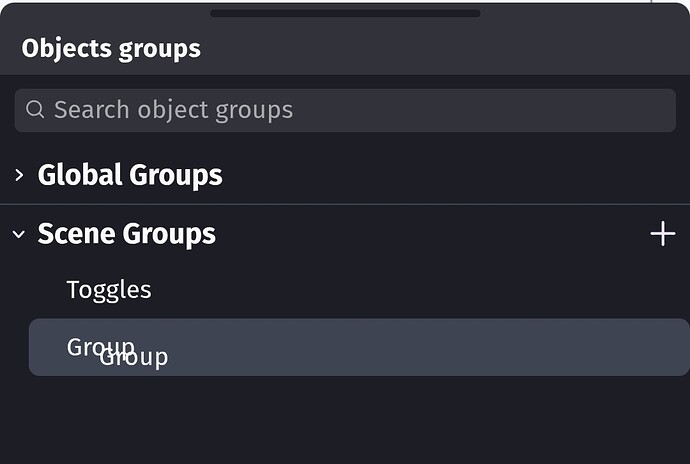Focus the Search object groups field
The height and width of the screenshot is (464, 690).
click(x=300, y=110)
